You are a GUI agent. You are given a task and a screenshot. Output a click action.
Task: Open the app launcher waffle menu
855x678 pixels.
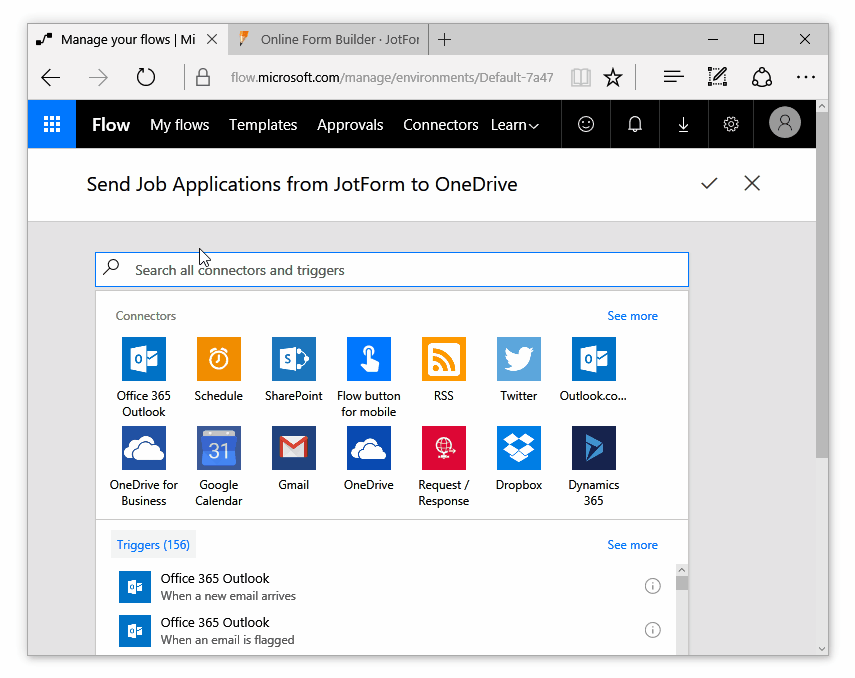click(x=52, y=125)
